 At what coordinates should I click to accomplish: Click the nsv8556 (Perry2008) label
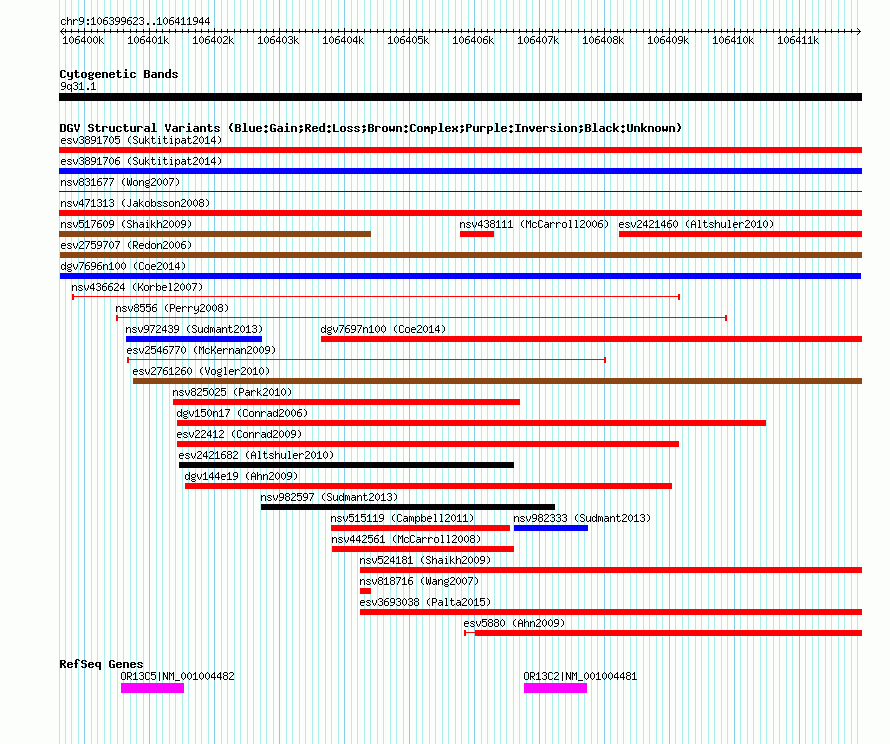[172, 308]
